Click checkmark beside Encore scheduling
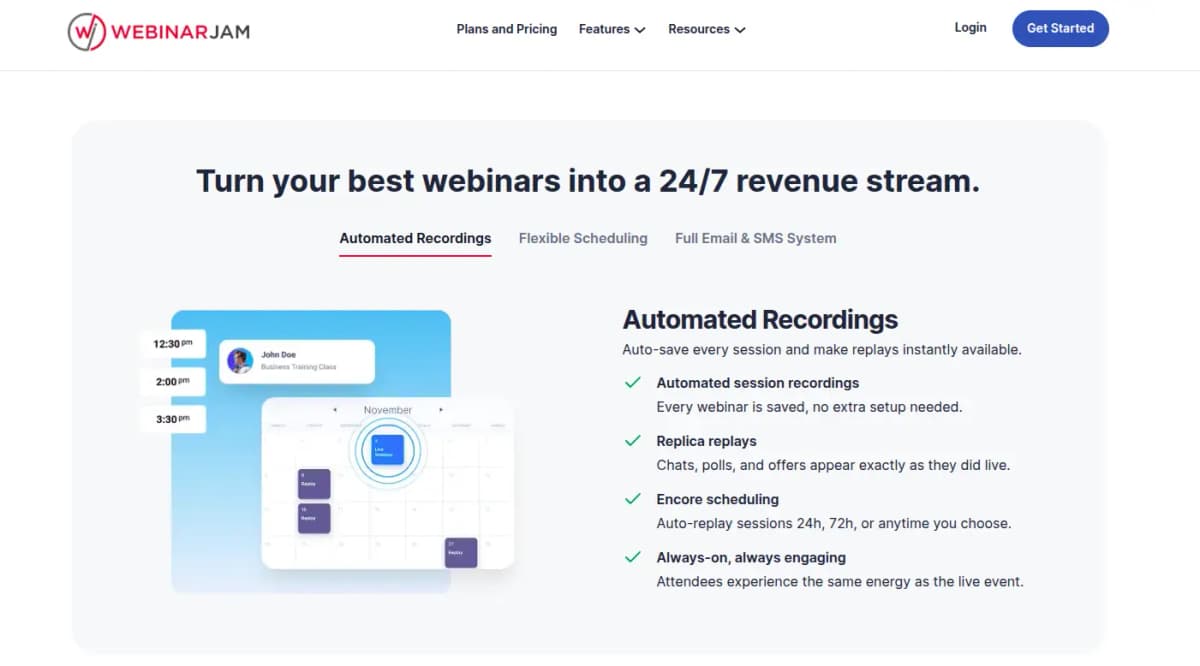 (x=633, y=498)
